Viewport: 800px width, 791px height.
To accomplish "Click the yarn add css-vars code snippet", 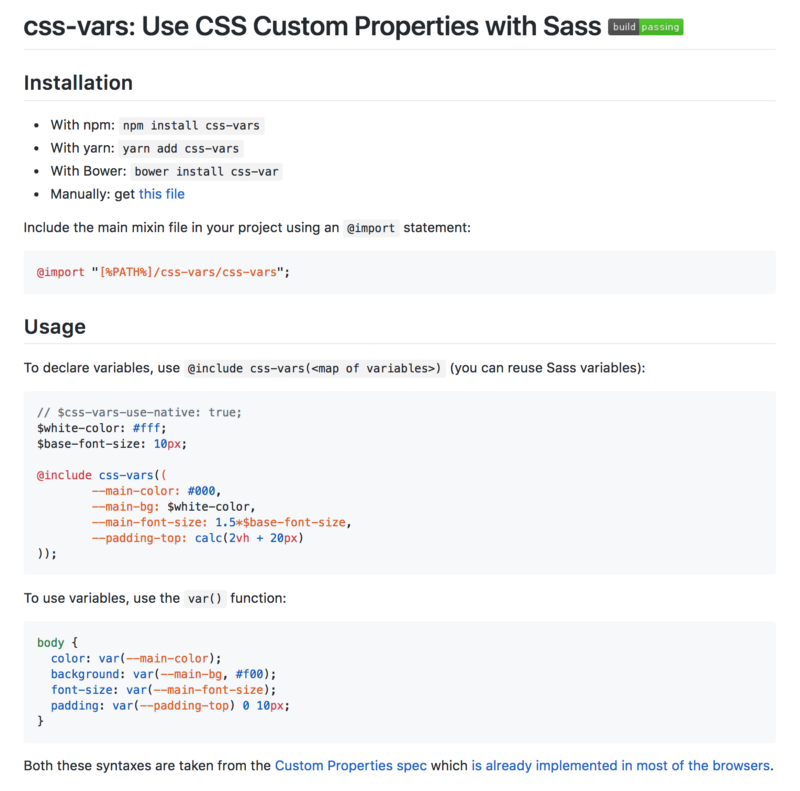I will pyautogui.click(x=181, y=149).
